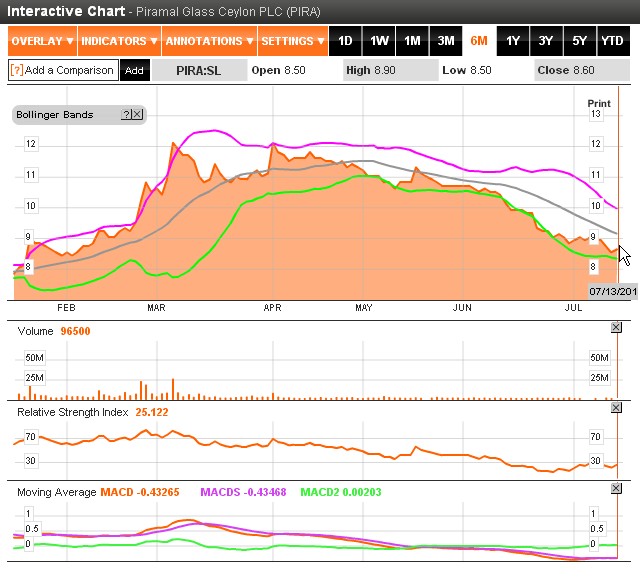The height and width of the screenshot is (581, 641).
Task: Open the SETTINGS dropdown menu
Action: pos(293,41)
